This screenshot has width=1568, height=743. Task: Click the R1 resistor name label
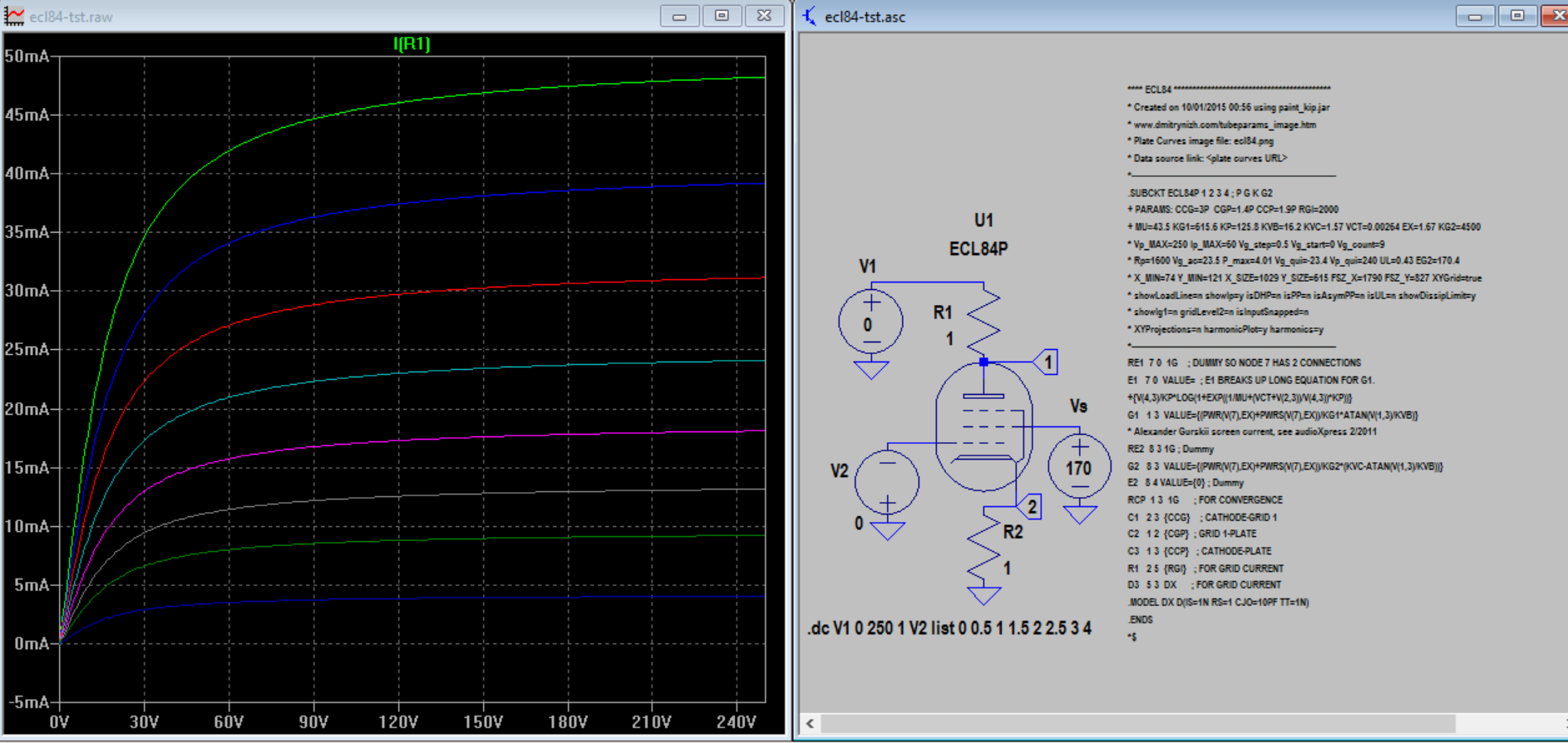[x=942, y=312]
